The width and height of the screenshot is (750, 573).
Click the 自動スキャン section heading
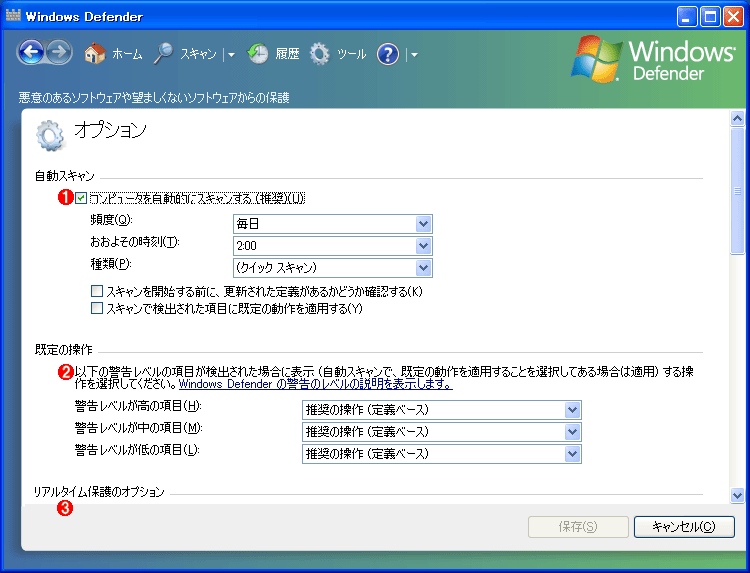(65, 176)
